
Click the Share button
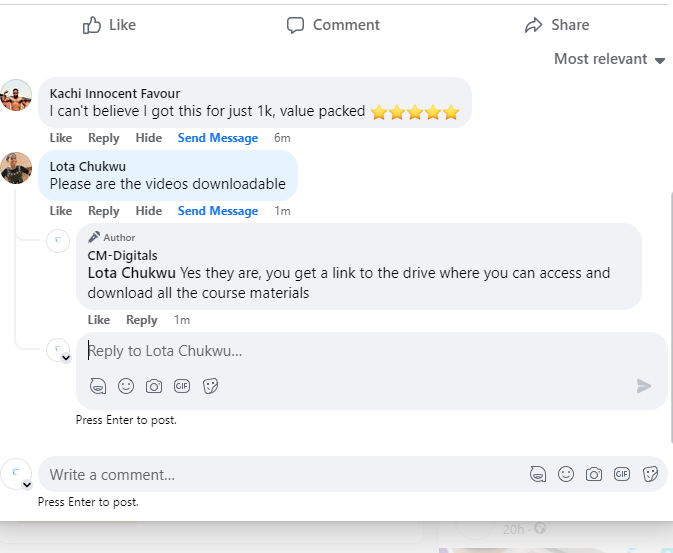(557, 25)
